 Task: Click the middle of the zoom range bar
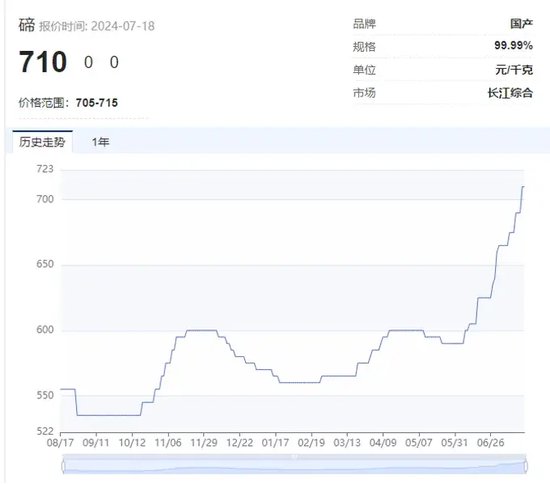(295, 466)
